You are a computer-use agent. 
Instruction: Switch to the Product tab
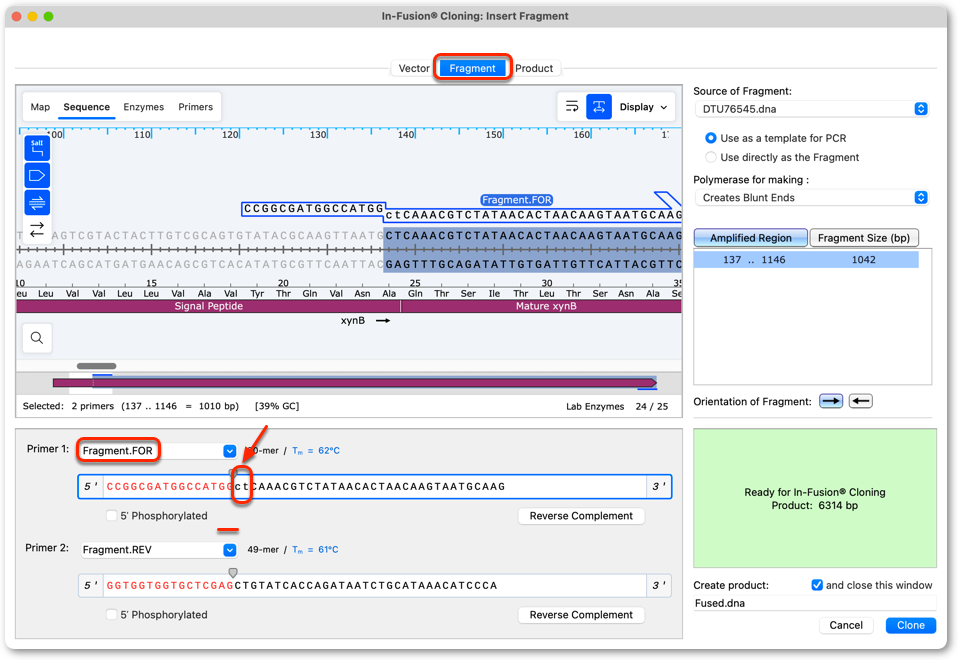point(534,68)
